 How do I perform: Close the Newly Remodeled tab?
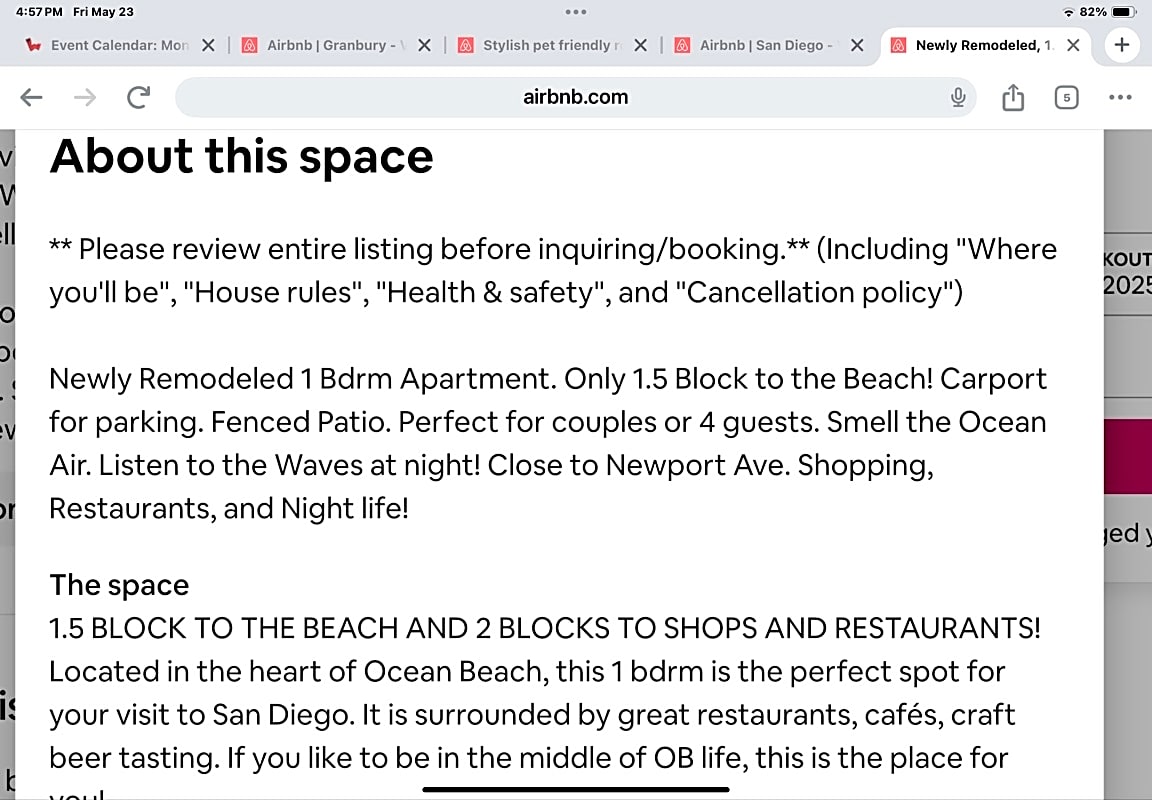coord(1073,45)
